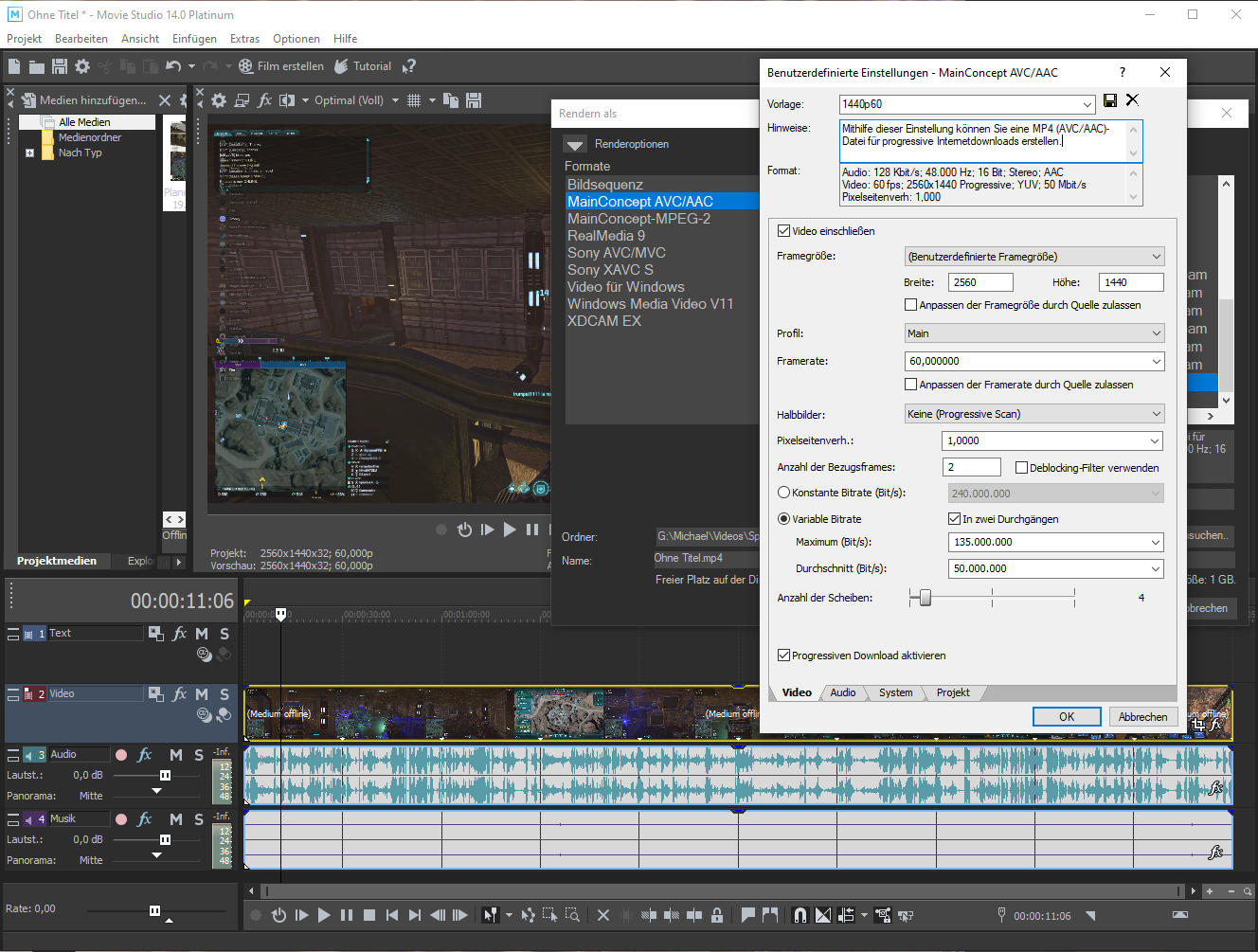Open the Einfügen menu
Screen dimensions: 1258x952
click(x=194, y=39)
